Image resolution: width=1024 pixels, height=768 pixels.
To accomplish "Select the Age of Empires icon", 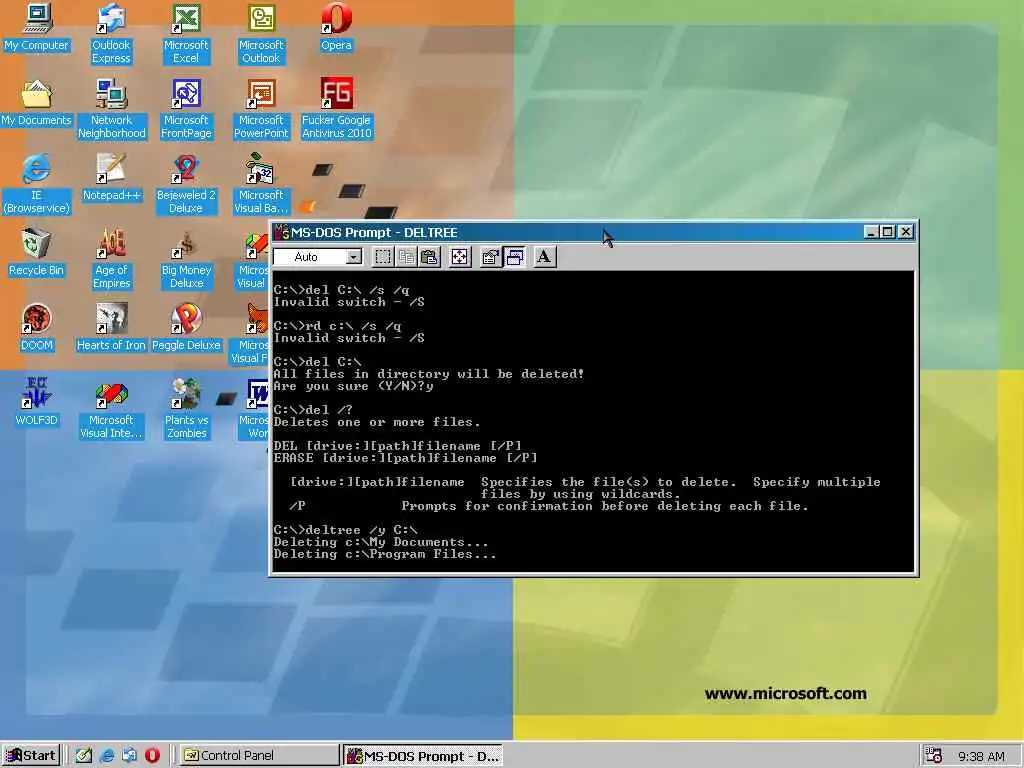I will [112, 259].
